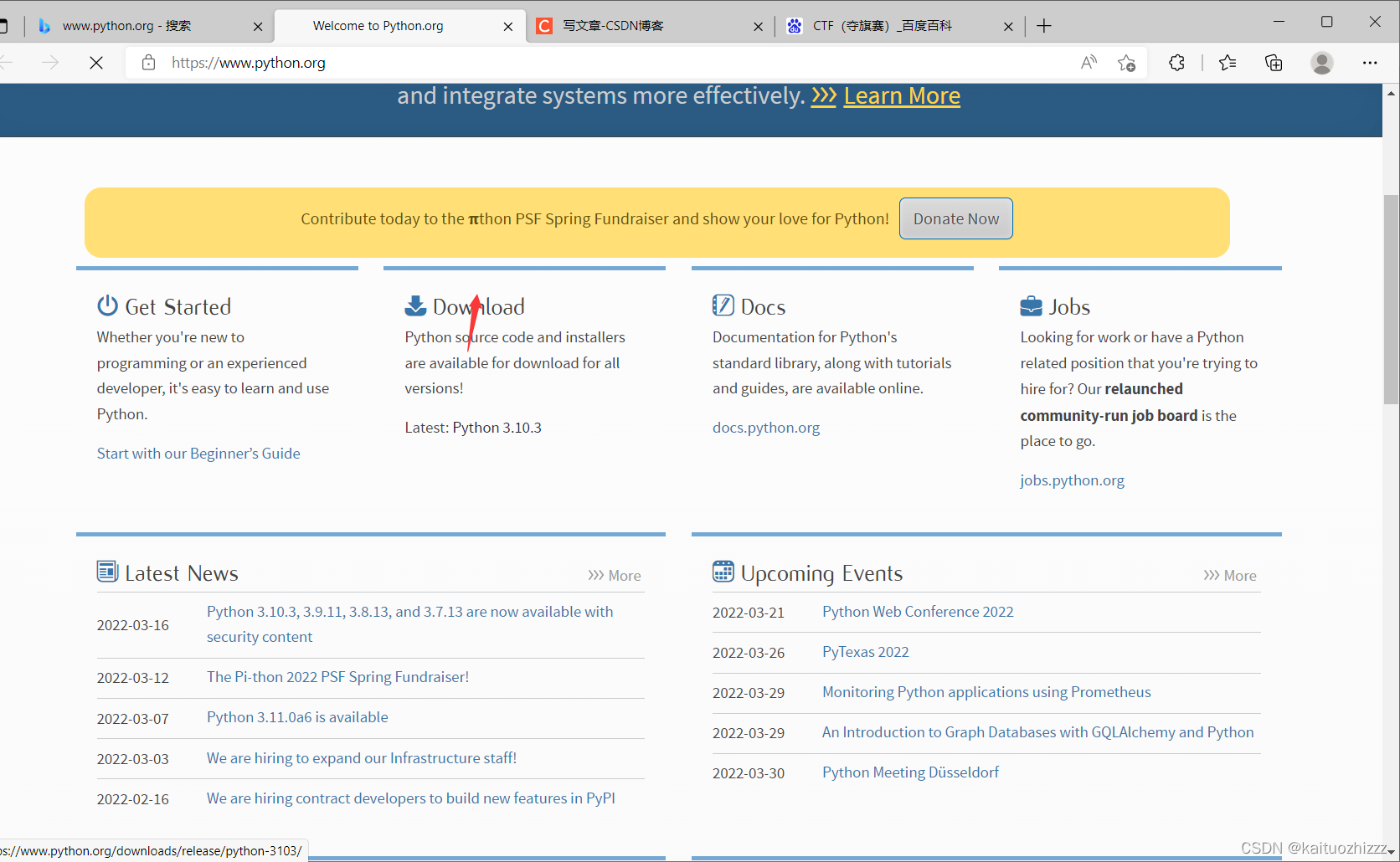Open the user profile avatar
The image size is (1400, 862).
tap(1322, 63)
